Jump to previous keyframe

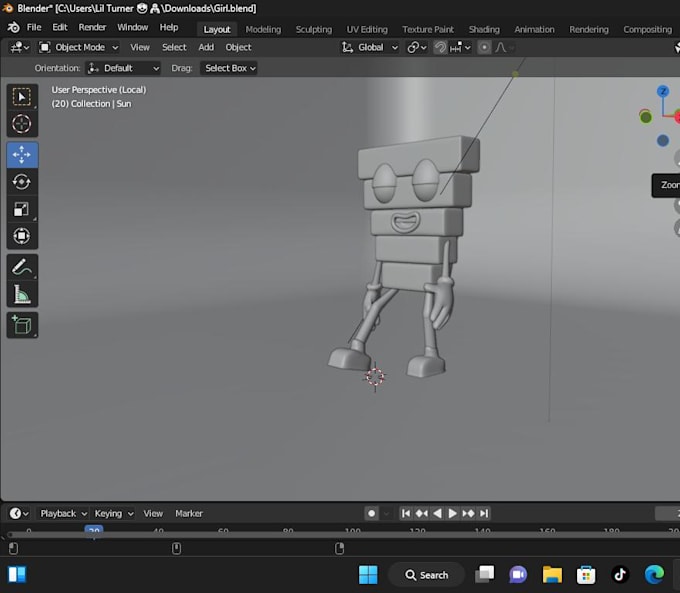[422, 514]
